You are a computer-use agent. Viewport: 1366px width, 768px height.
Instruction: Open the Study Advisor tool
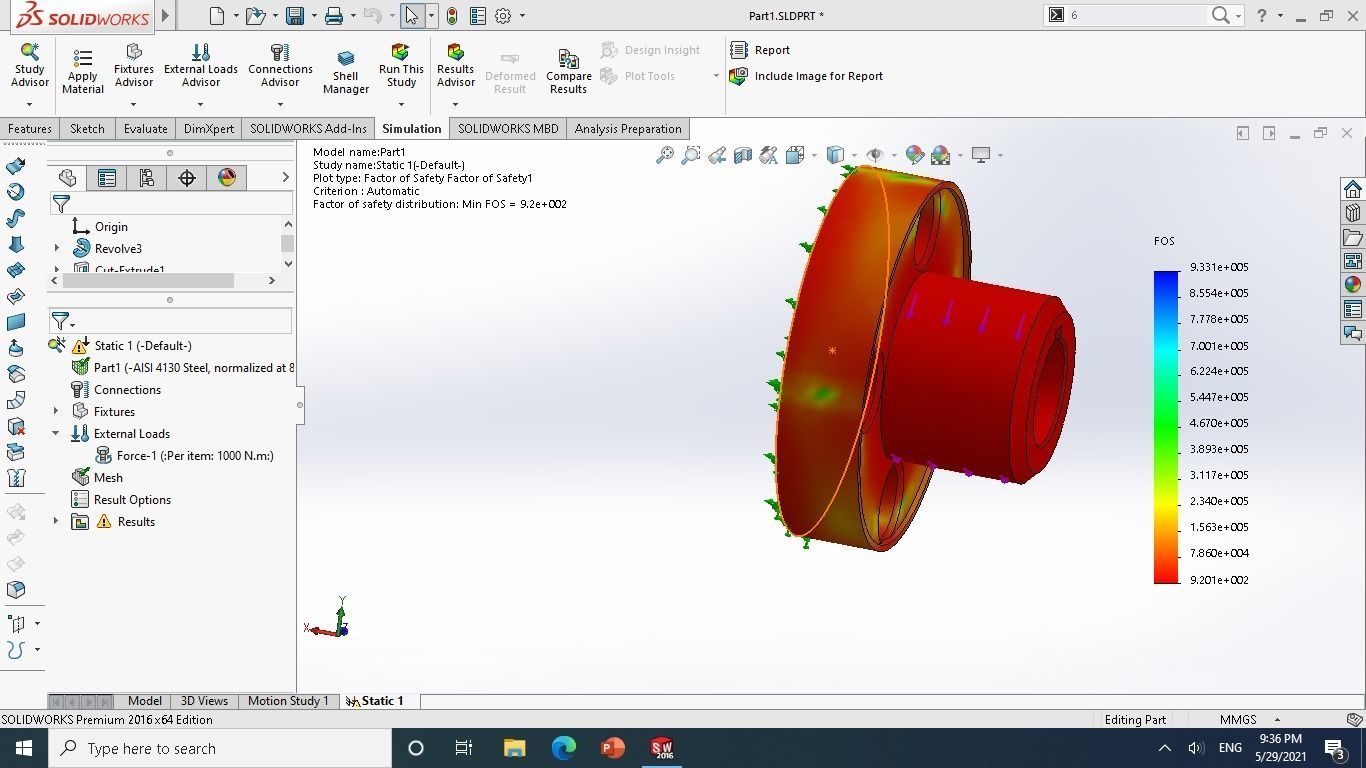[29, 66]
